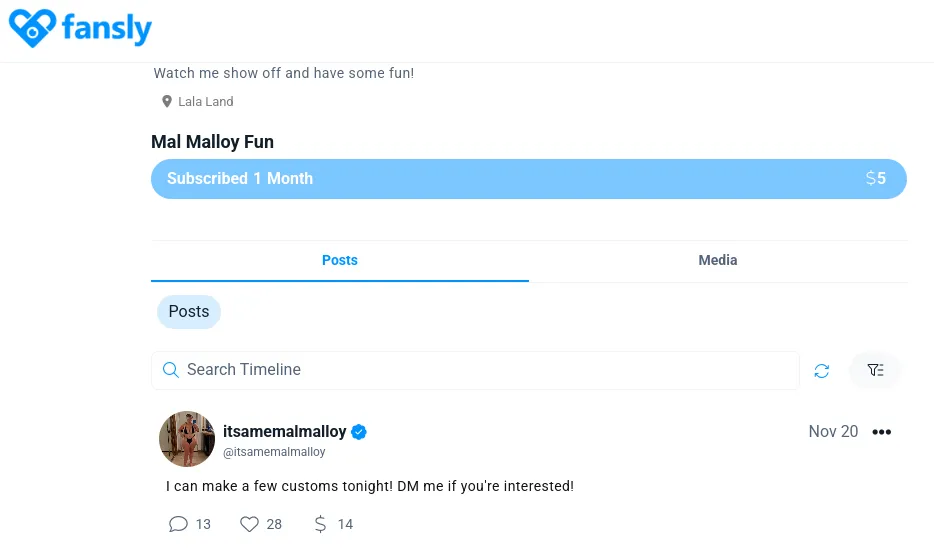Click the Nov 20 post date
This screenshot has height=558, width=934.
pyautogui.click(x=833, y=432)
